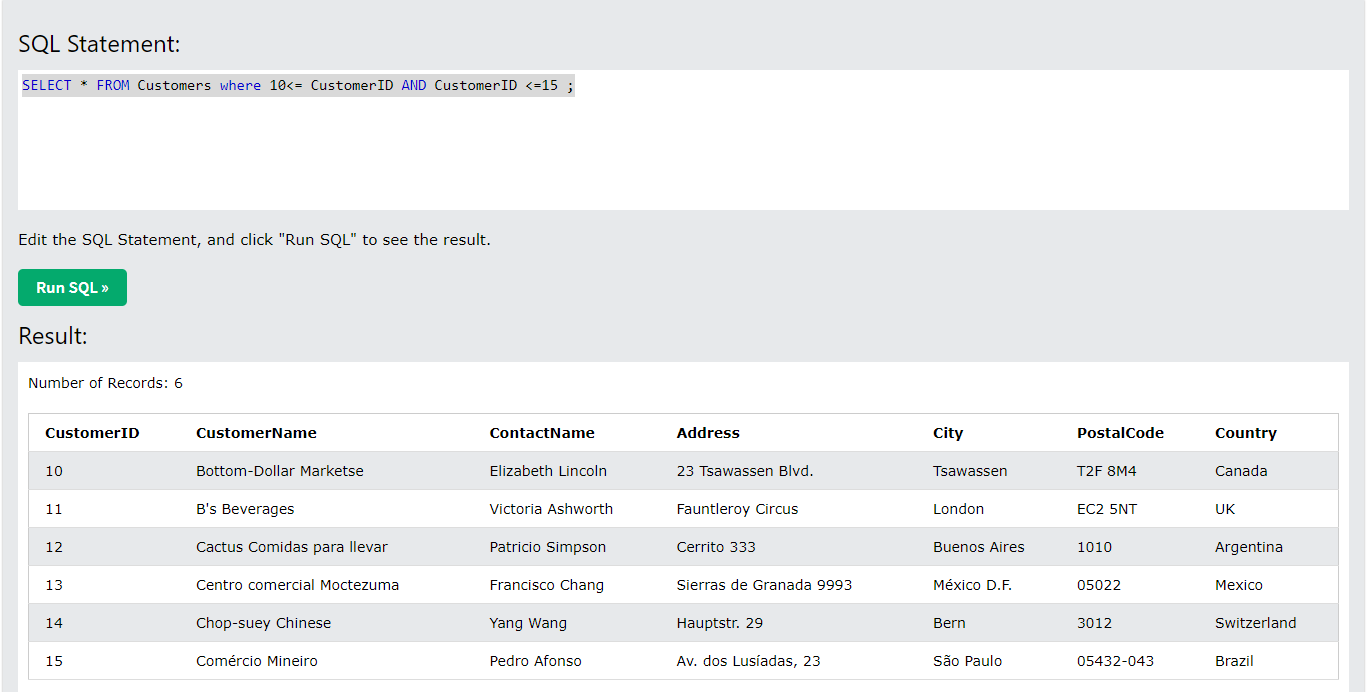
Task: Click the city Bern cell
Action: point(949,623)
